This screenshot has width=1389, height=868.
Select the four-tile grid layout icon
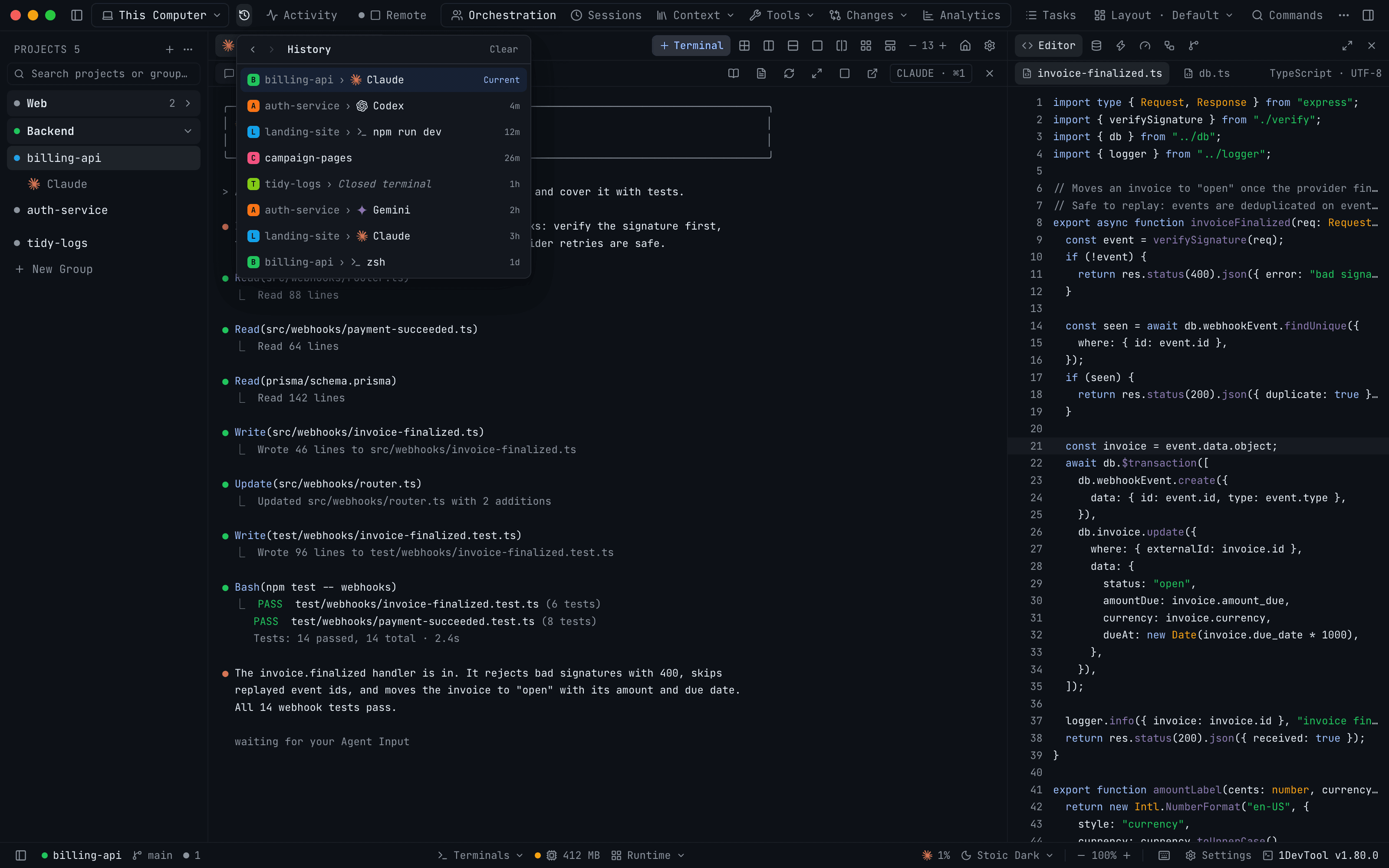866,45
